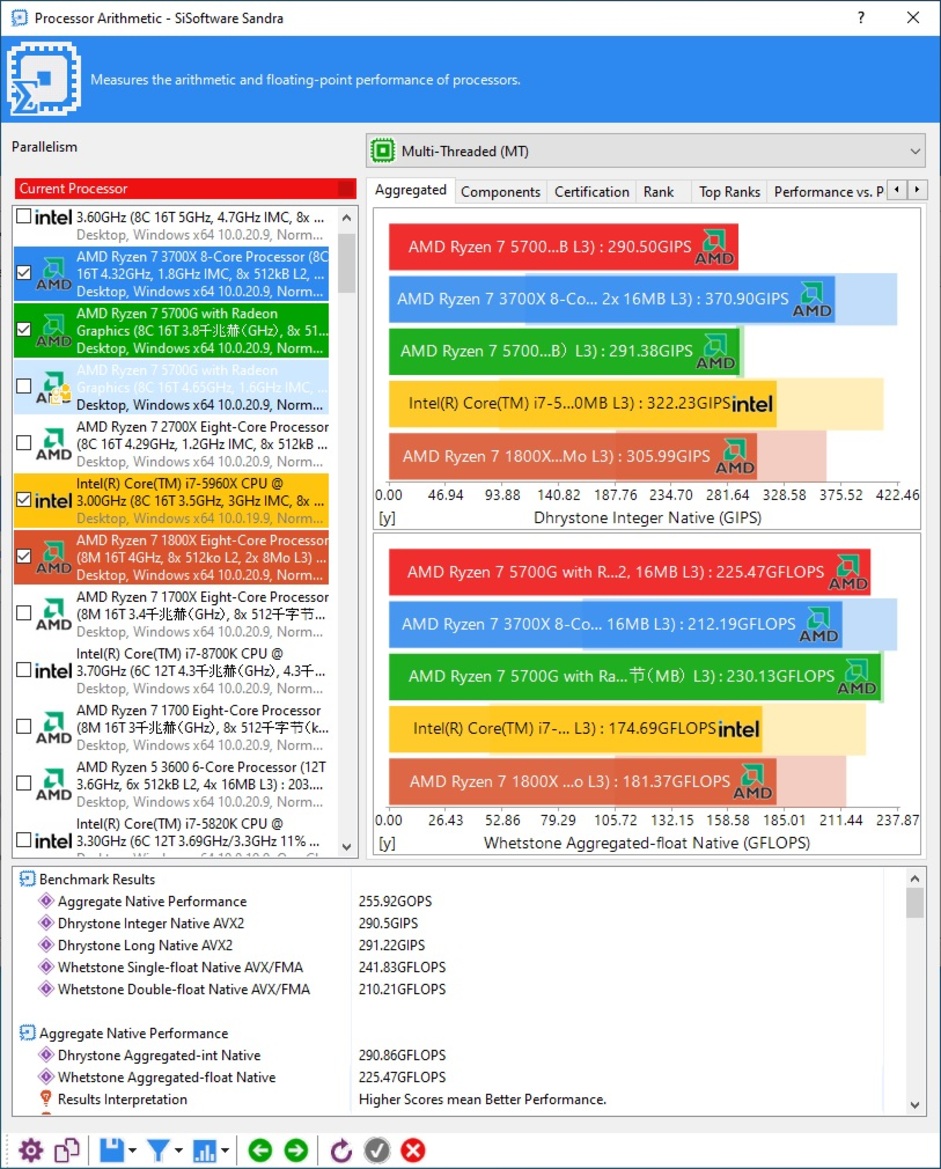The width and height of the screenshot is (941, 1169).
Task: Click the blue bar chart icon
Action: (205, 1150)
